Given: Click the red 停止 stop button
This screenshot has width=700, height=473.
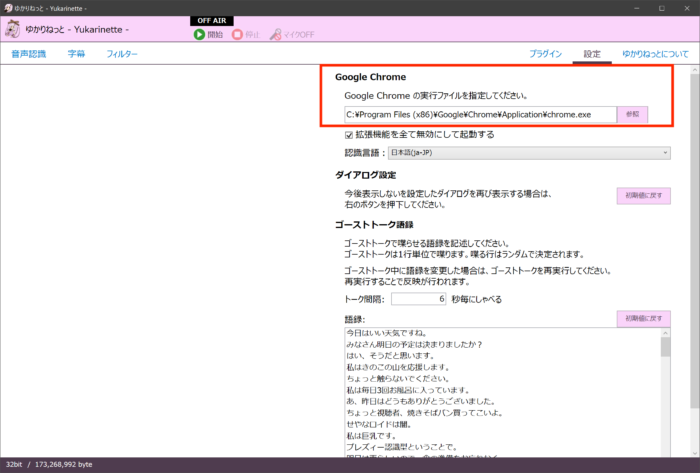Looking at the screenshot, I should coord(246,34).
